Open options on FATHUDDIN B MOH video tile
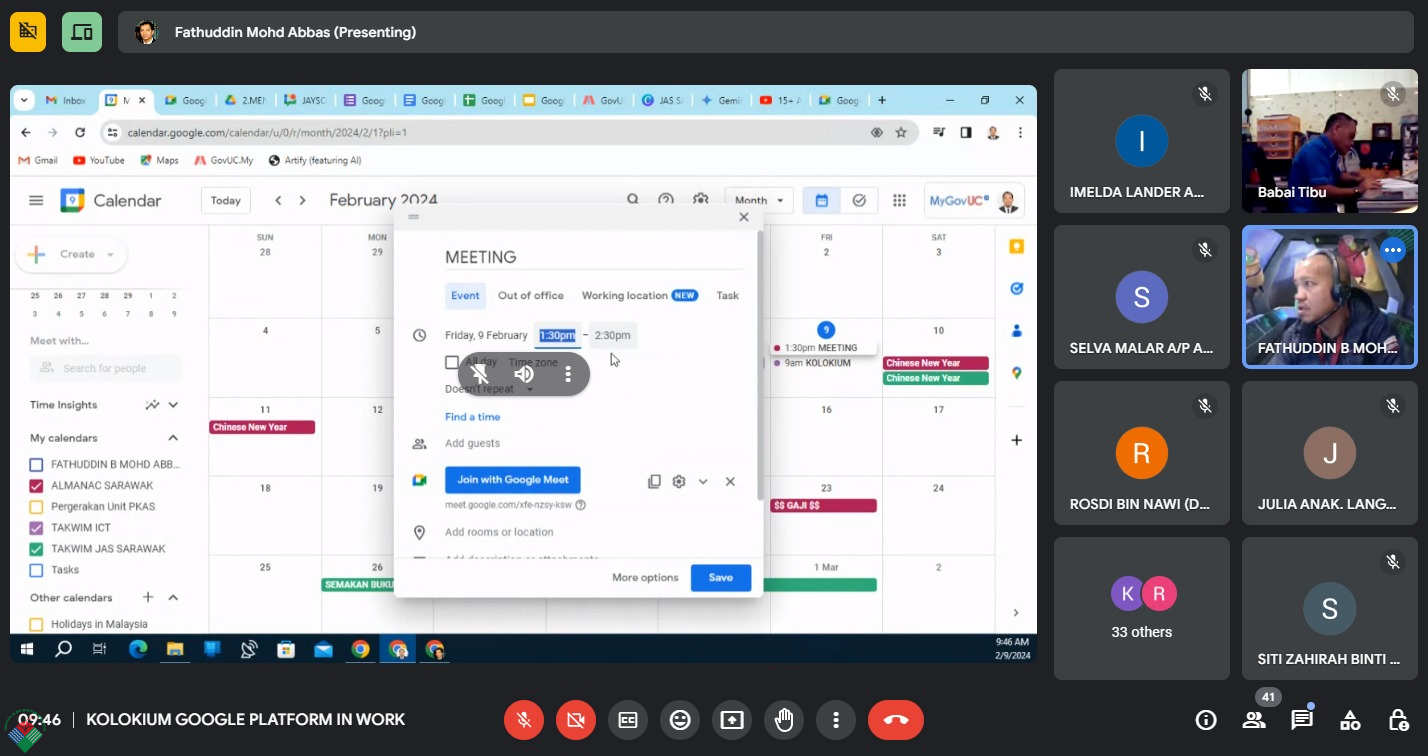Viewport: 1428px width, 756px height. (x=1393, y=251)
